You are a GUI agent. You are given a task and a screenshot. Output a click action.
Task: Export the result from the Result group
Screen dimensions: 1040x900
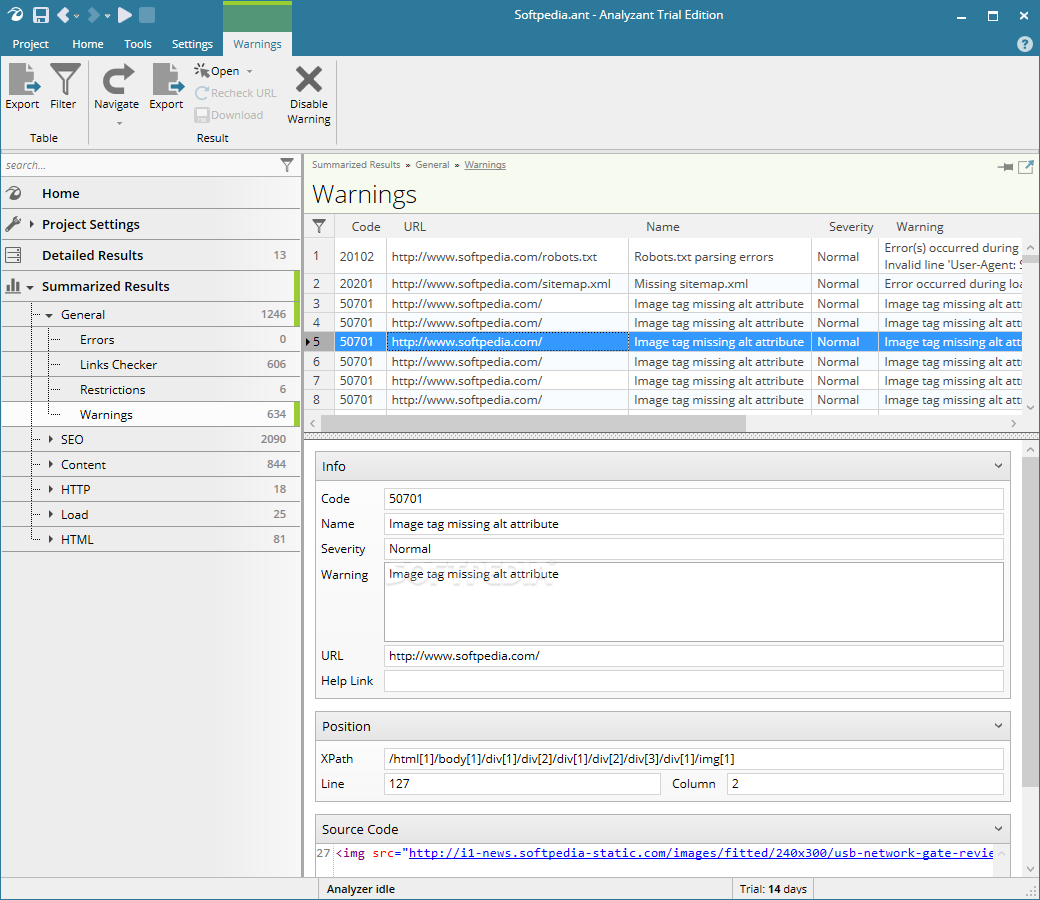point(166,87)
